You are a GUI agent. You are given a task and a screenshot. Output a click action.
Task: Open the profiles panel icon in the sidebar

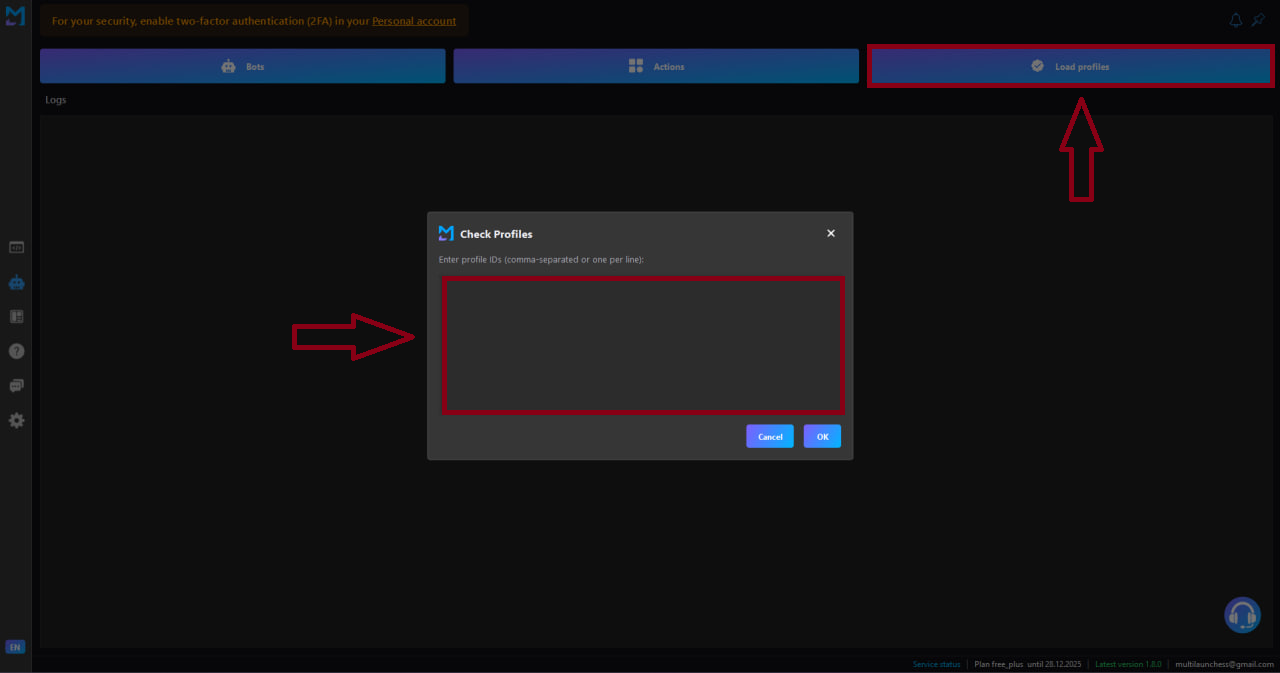tap(16, 316)
